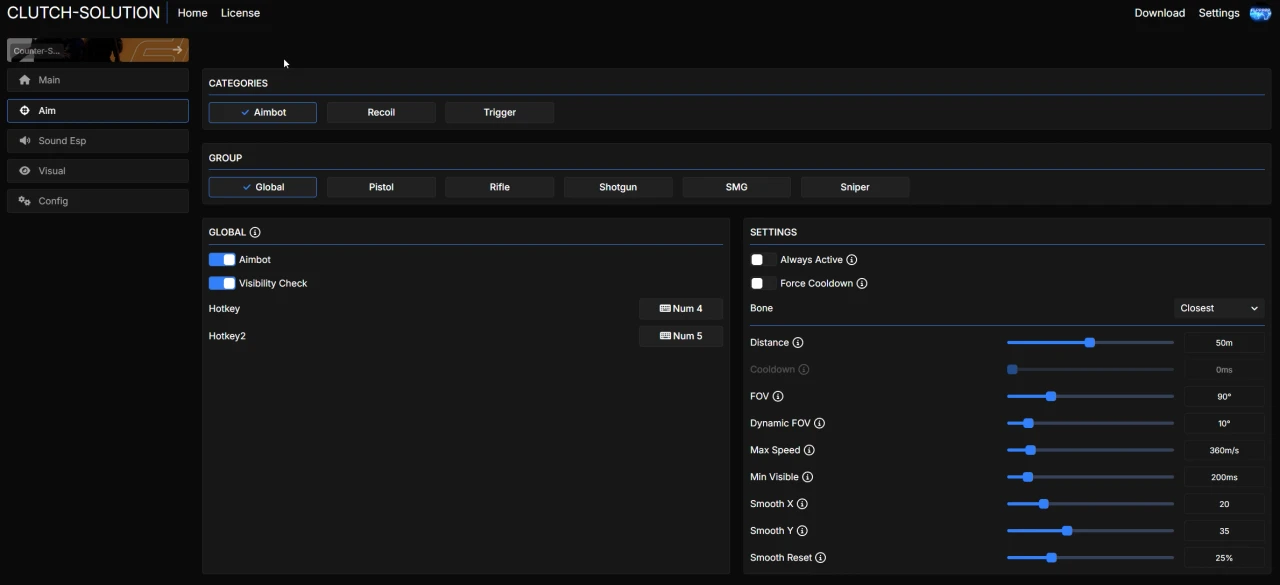Click the Smooth X slider track
This screenshot has width=1280, height=585.
[1090, 504]
